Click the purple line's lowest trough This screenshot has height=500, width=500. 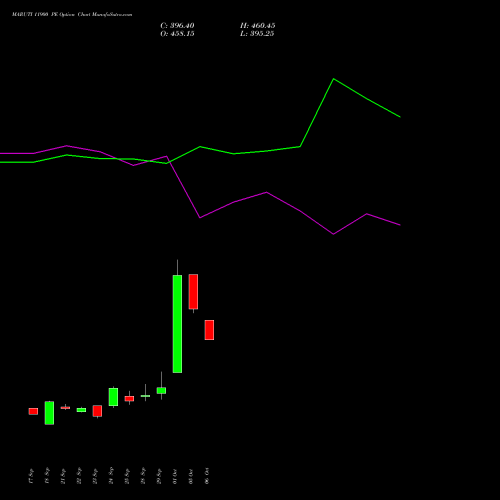click(333, 234)
